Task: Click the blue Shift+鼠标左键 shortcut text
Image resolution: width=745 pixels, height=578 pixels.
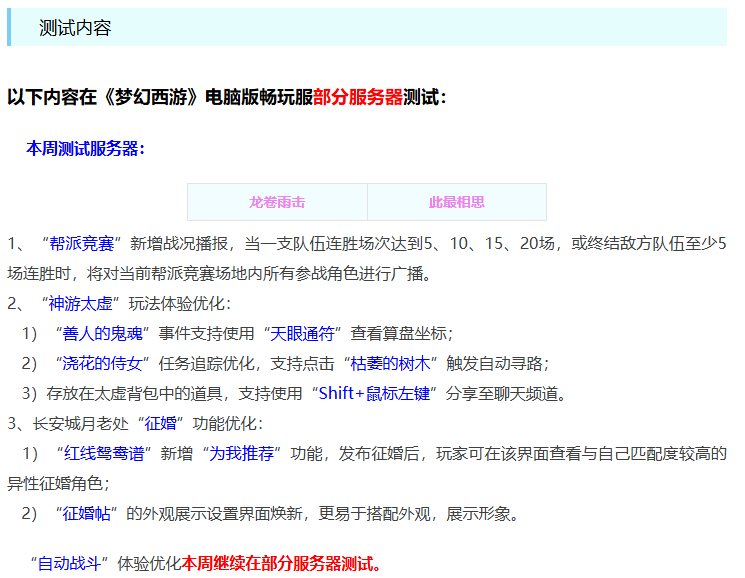Action: [373, 393]
